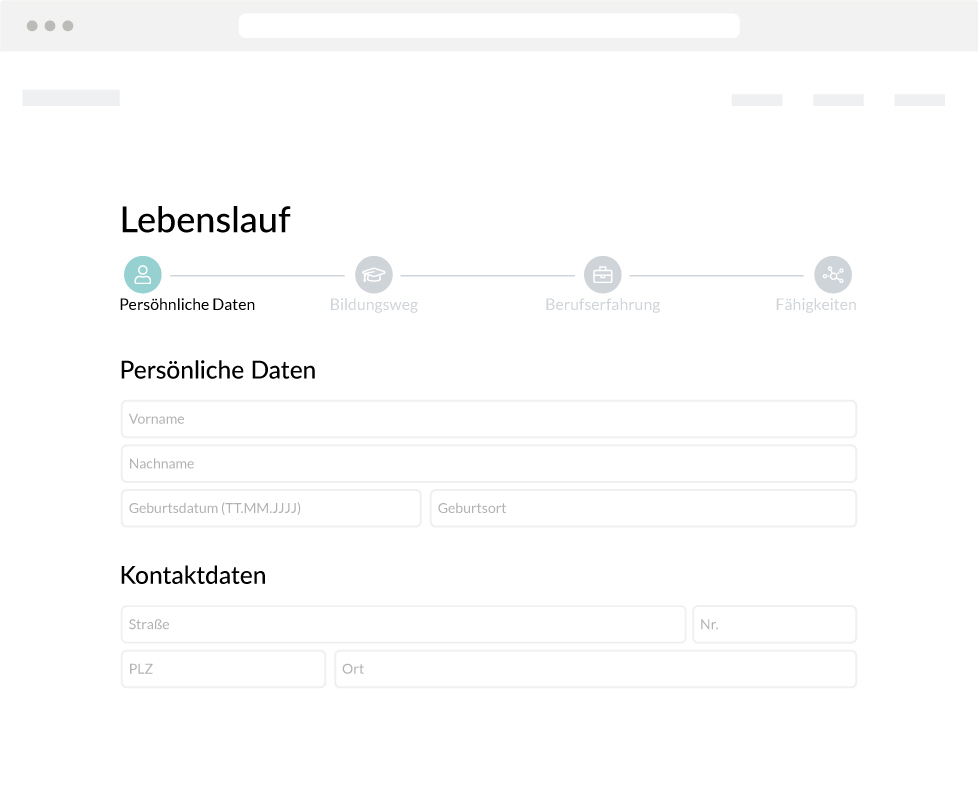Click the Fähigkeiten network nodes icon

[x=833, y=275]
